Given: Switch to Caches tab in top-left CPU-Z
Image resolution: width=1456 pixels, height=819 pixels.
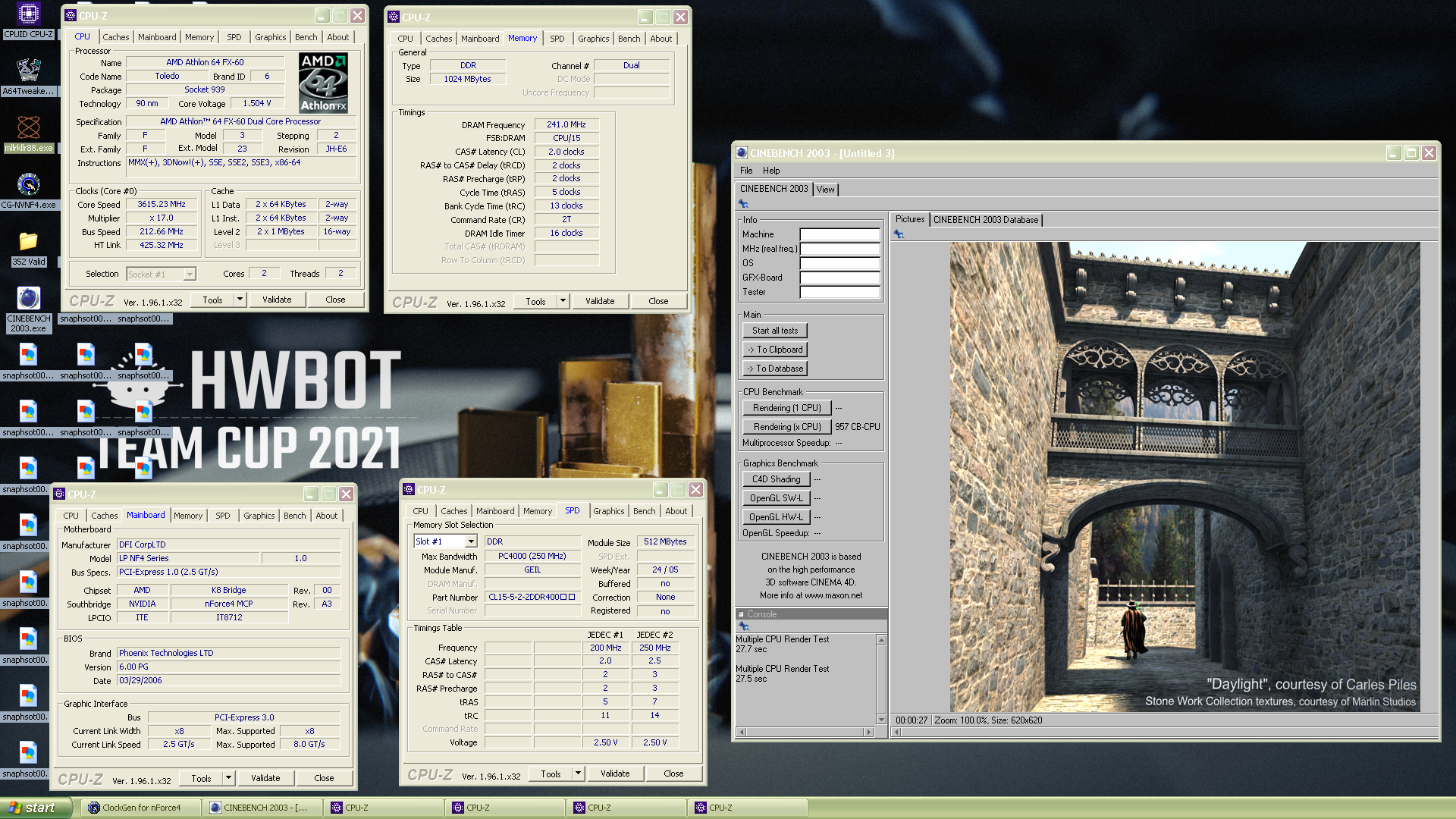Looking at the screenshot, I should tap(115, 37).
